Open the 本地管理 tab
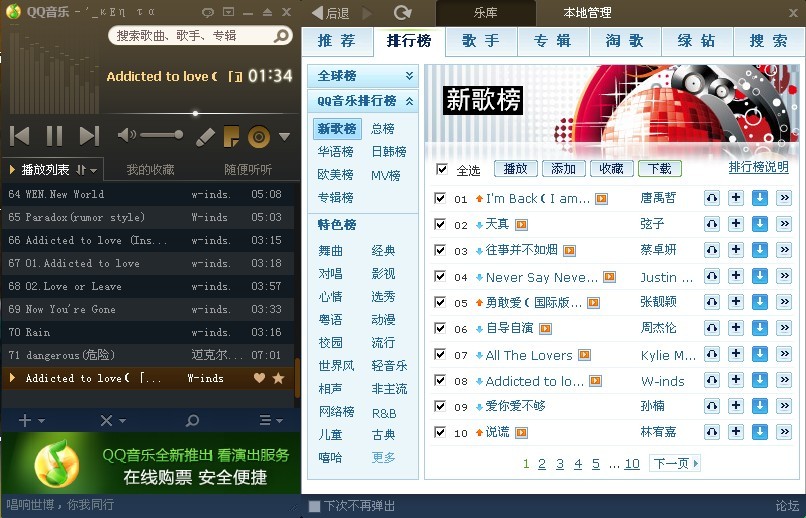Viewport: 806px width, 518px height. coord(587,13)
